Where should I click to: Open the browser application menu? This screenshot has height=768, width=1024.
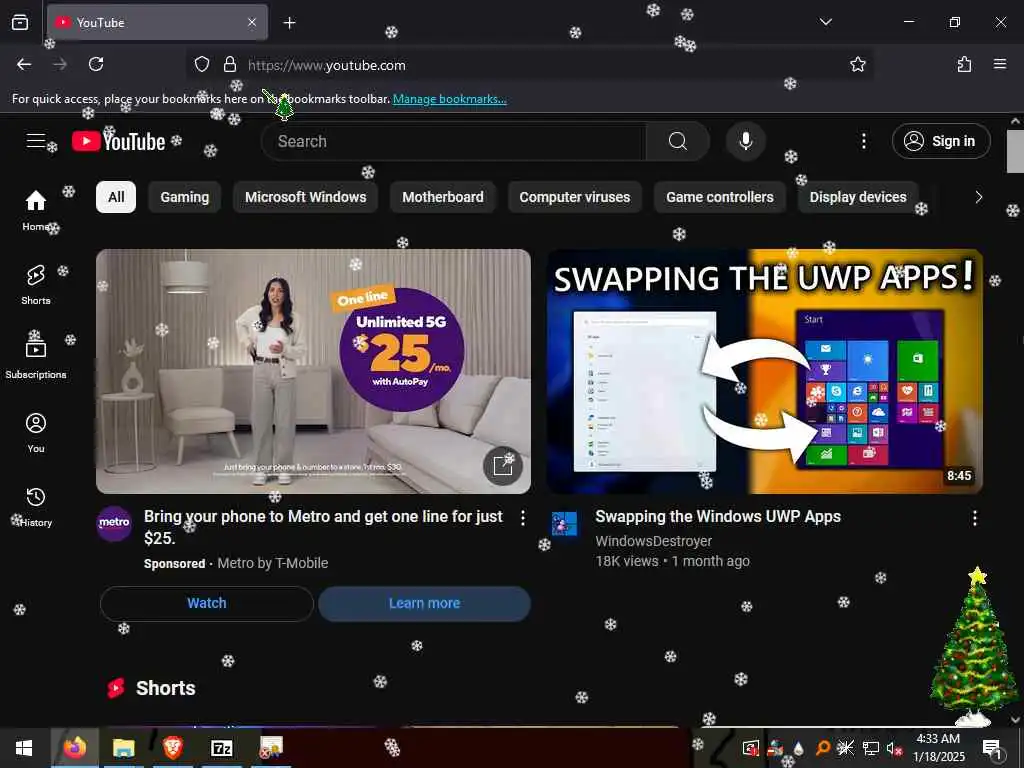pyautogui.click(x=999, y=64)
